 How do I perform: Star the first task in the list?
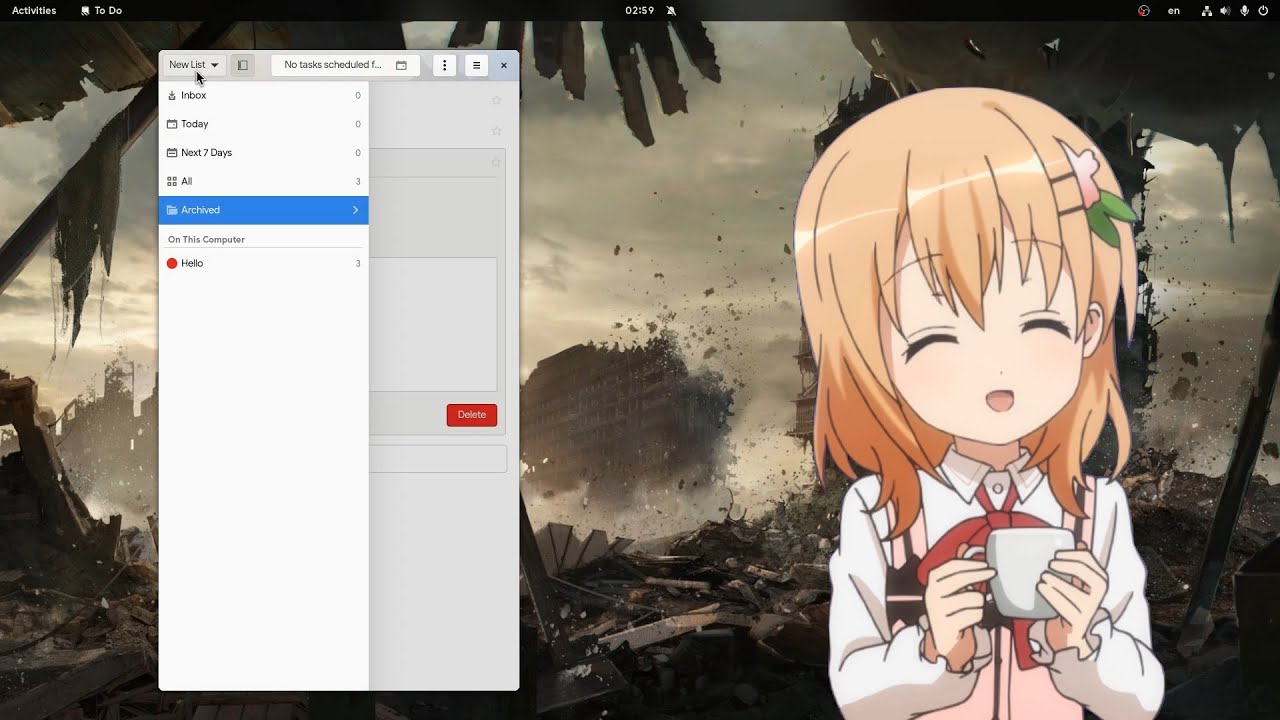[x=496, y=100]
